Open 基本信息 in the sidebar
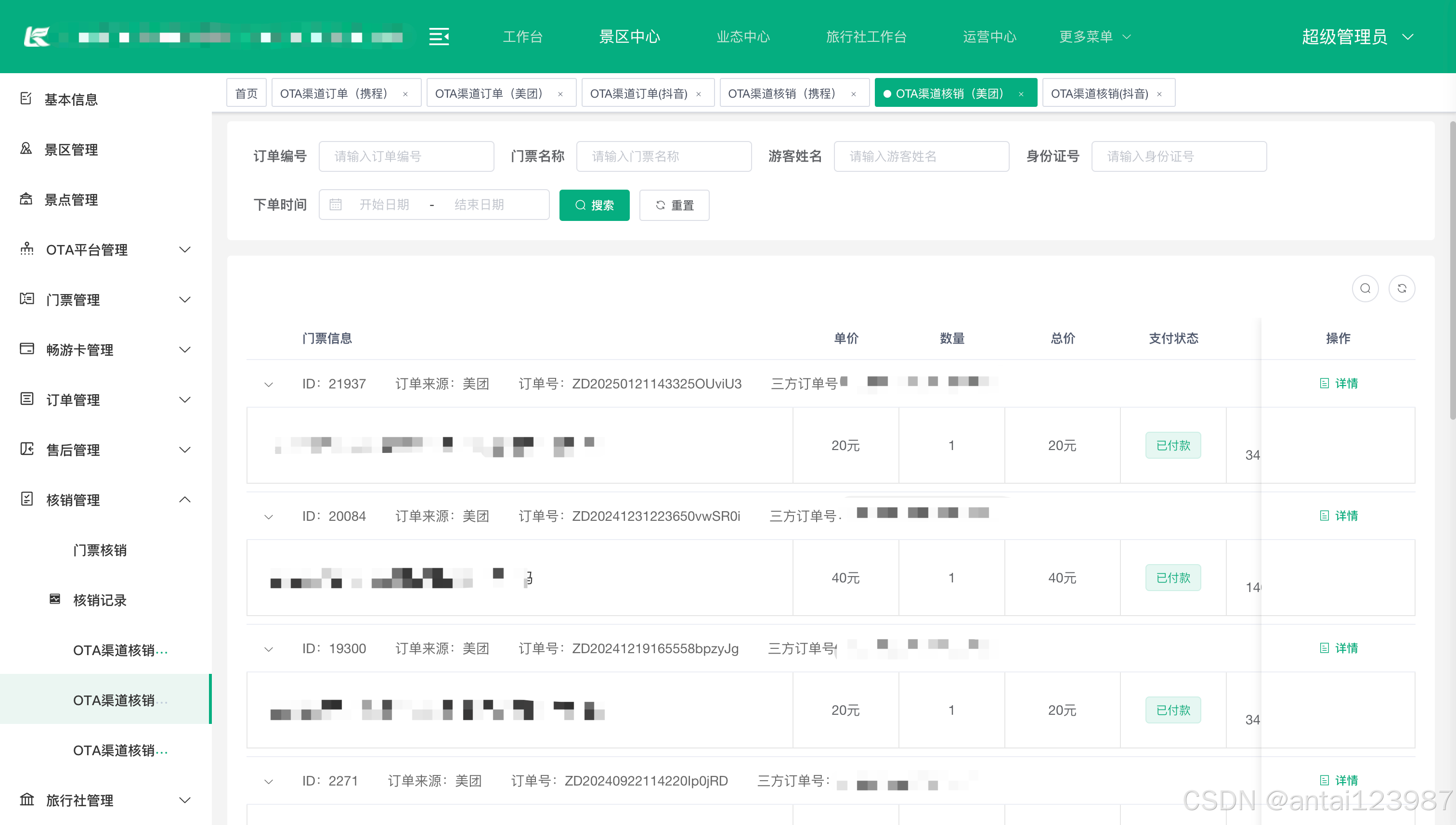Viewport: 1456px width, 825px height. tap(71, 99)
